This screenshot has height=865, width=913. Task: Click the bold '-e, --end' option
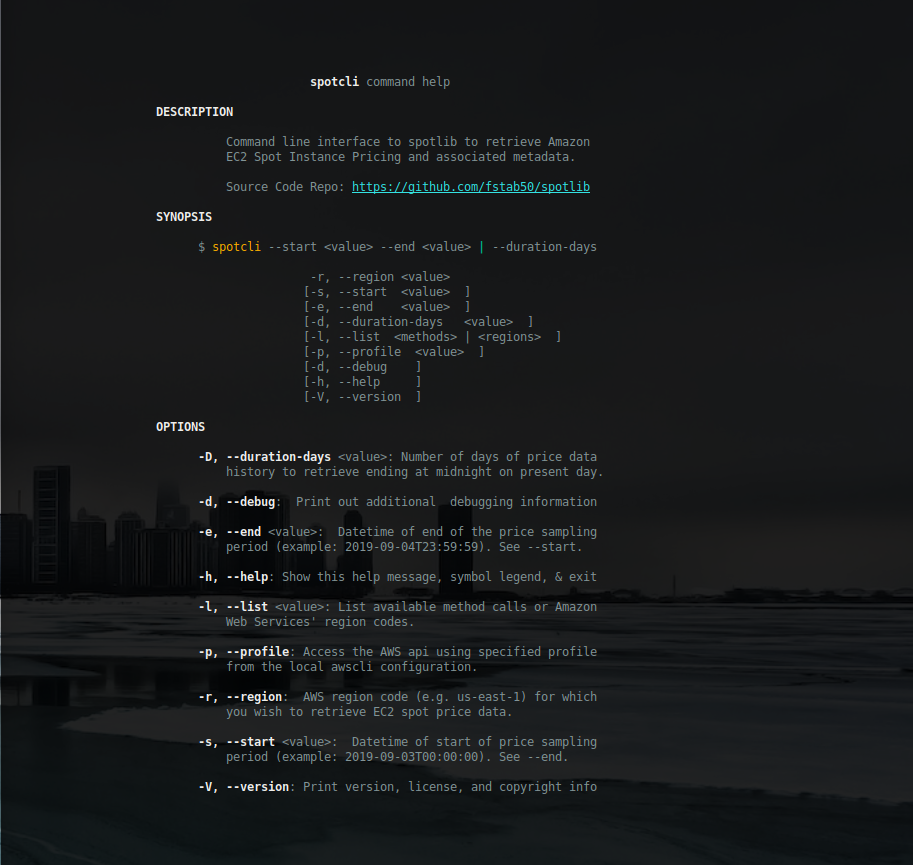(x=229, y=532)
